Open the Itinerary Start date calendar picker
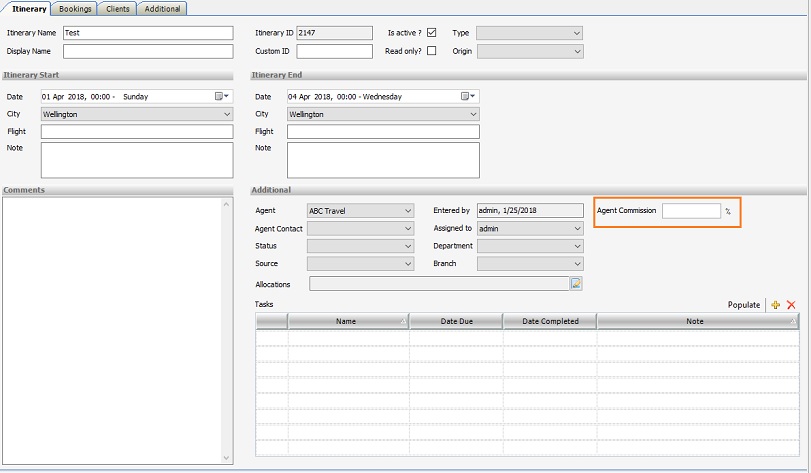Screen dimensions: 811x473 221,97
